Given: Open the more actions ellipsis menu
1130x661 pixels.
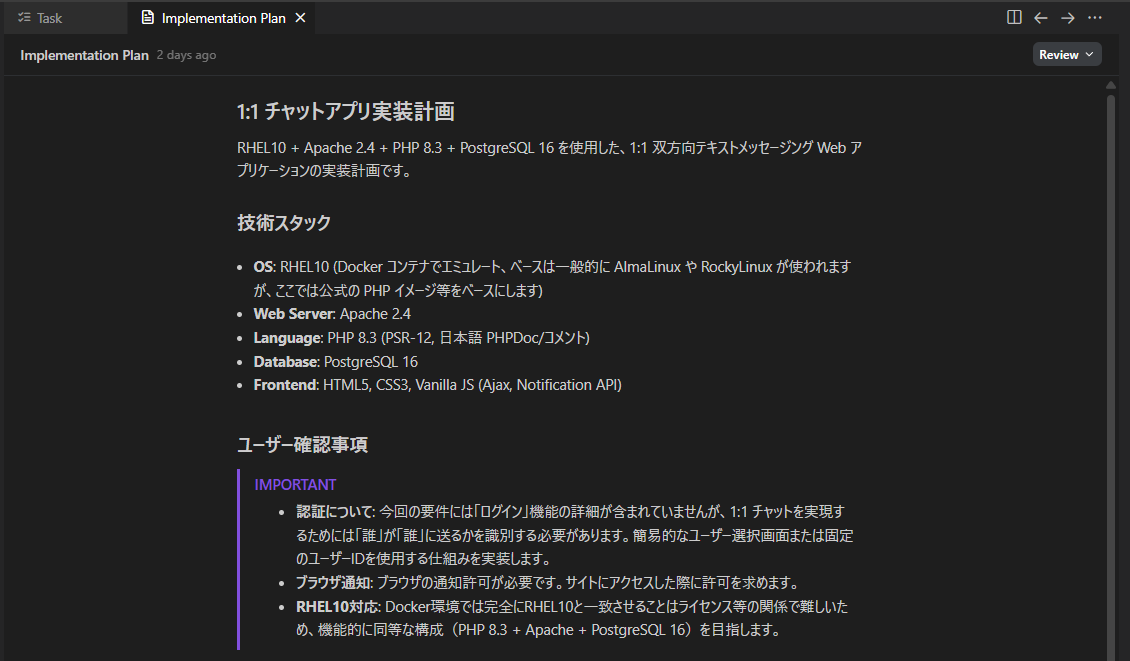Looking at the screenshot, I should [1094, 17].
